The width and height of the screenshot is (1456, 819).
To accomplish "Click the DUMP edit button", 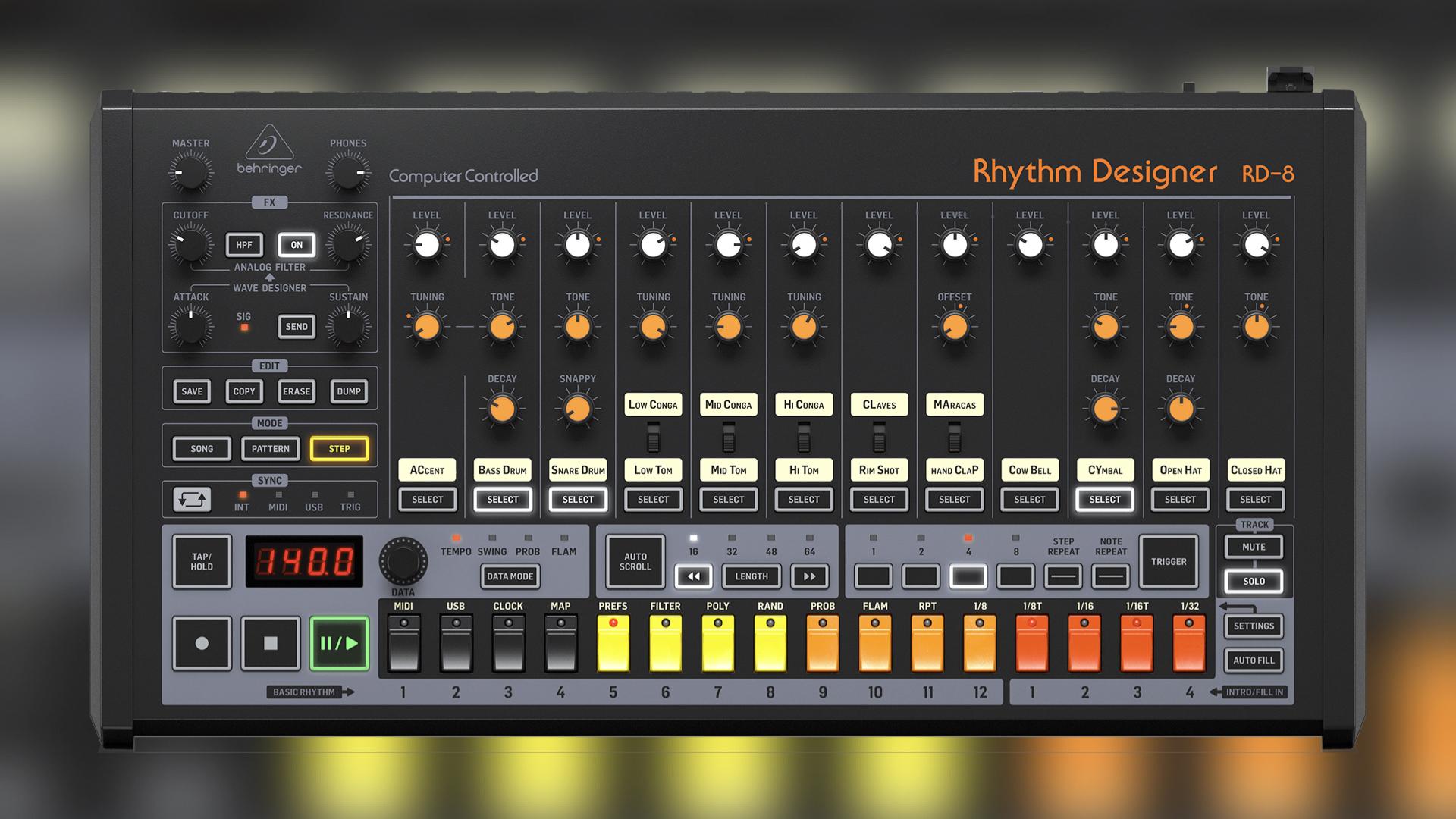I will (x=349, y=391).
